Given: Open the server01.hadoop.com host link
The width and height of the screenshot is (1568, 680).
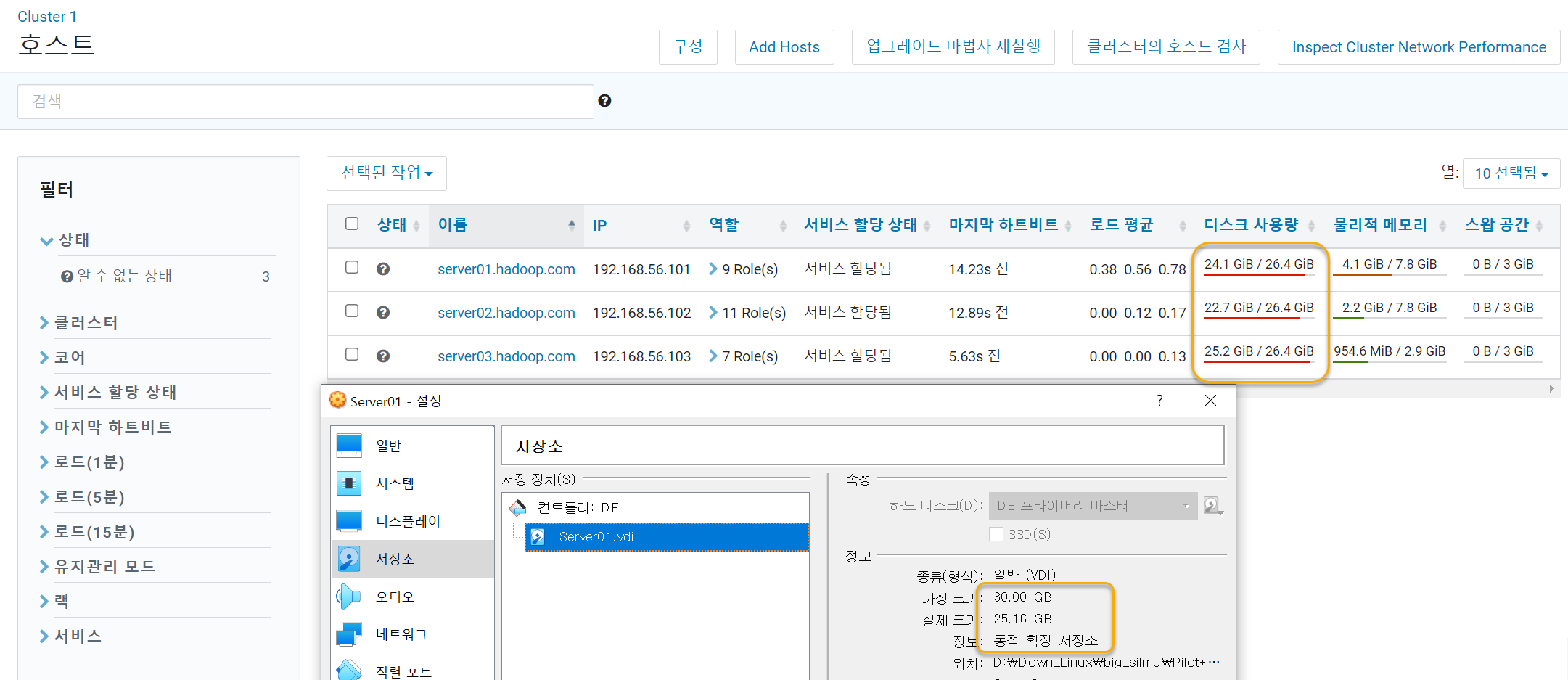Looking at the screenshot, I should [506, 269].
